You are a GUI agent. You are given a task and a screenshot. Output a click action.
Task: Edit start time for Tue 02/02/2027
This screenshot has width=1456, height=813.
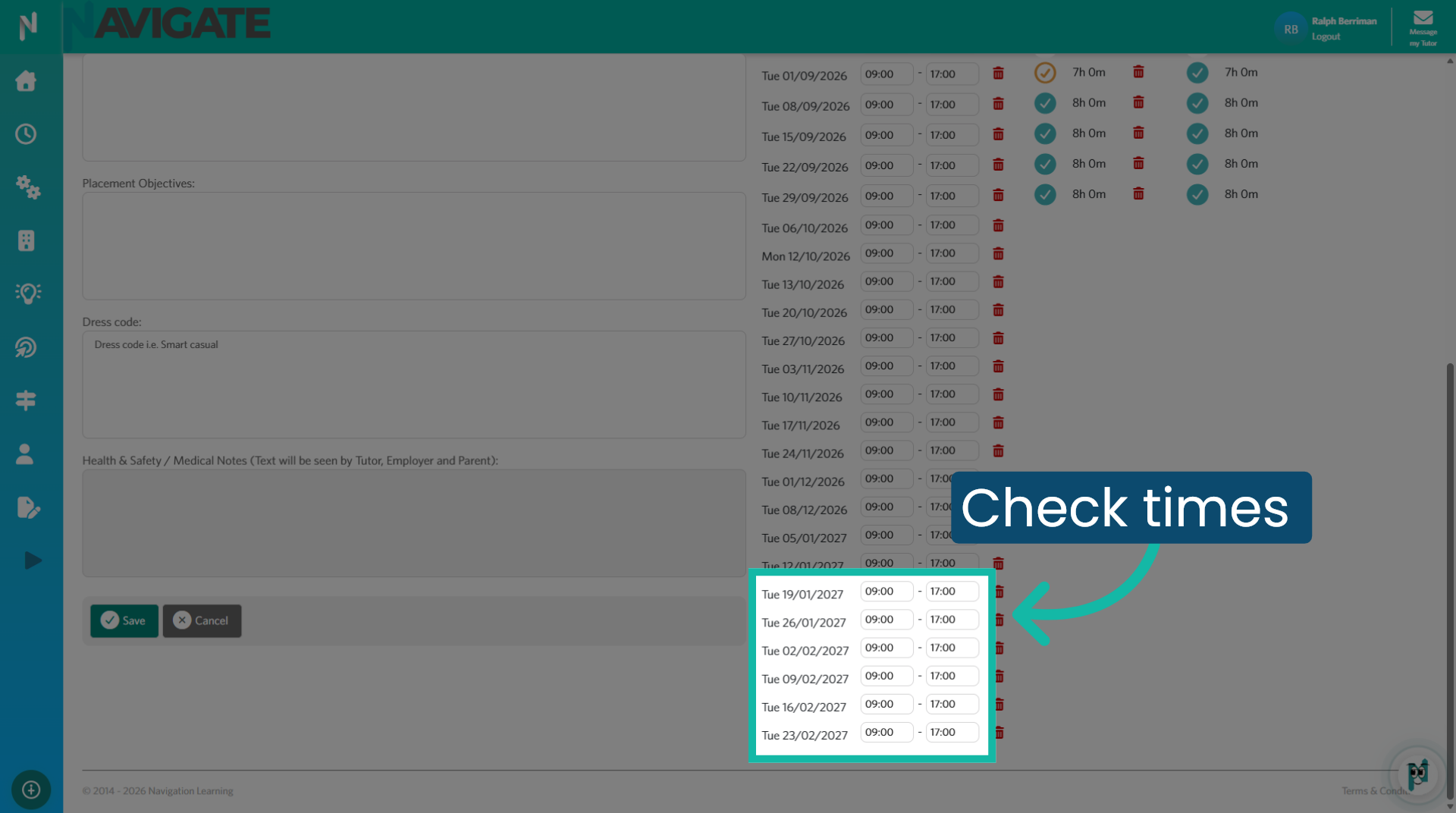click(x=886, y=648)
